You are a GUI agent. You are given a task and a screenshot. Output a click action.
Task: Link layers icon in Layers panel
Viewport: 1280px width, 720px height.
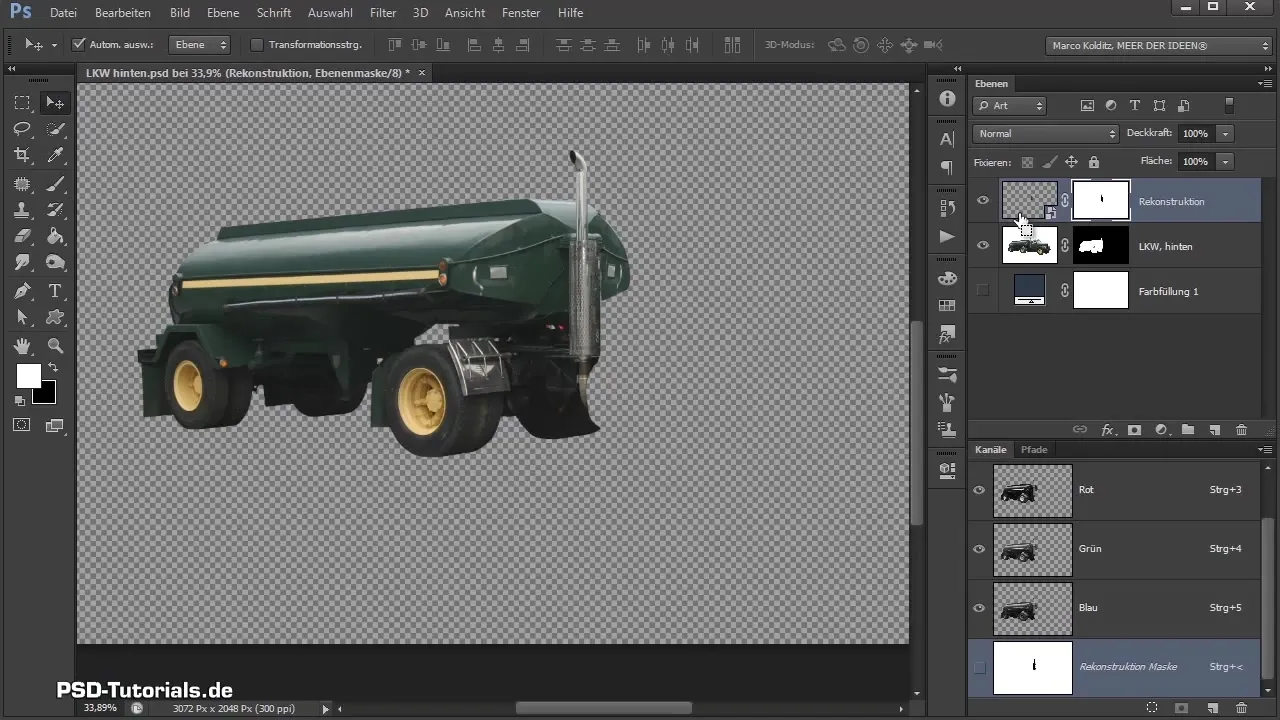click(1080, 429)
